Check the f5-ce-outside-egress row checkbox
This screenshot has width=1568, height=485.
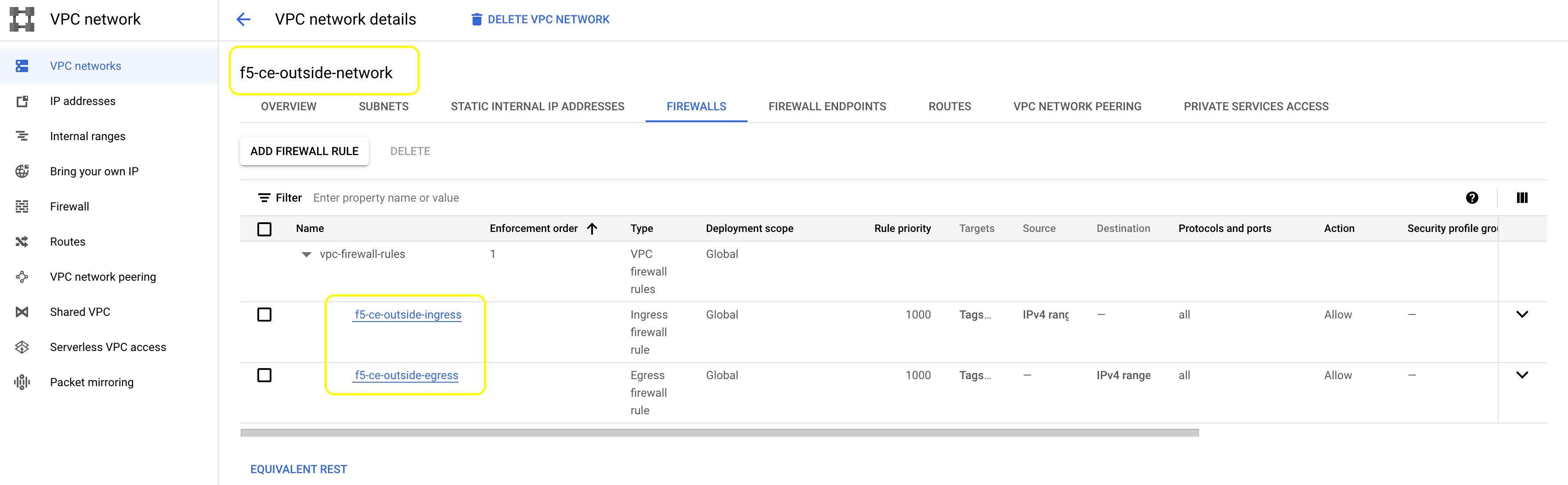[x=264, y=375]
